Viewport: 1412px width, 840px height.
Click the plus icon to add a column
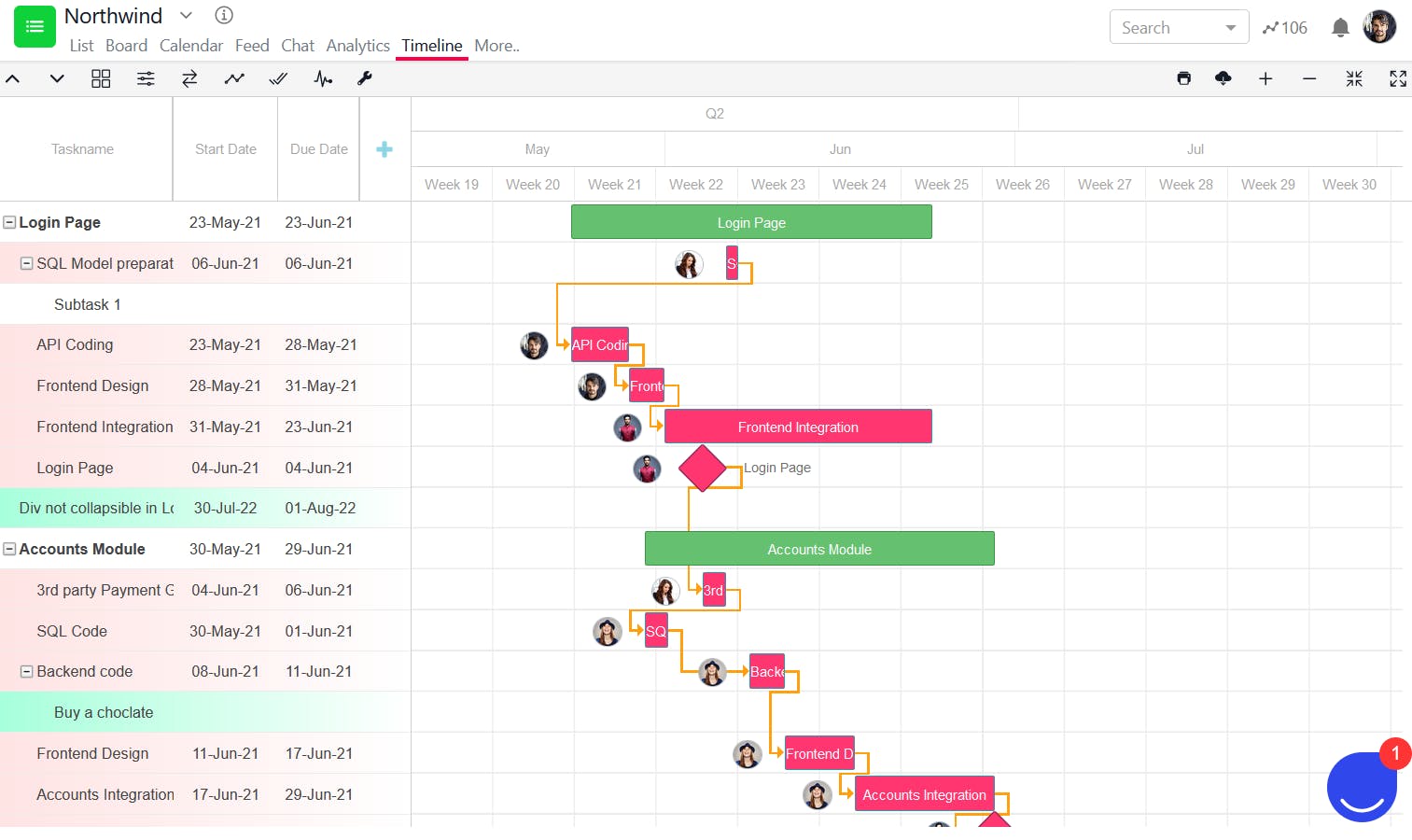pos(384,148)
